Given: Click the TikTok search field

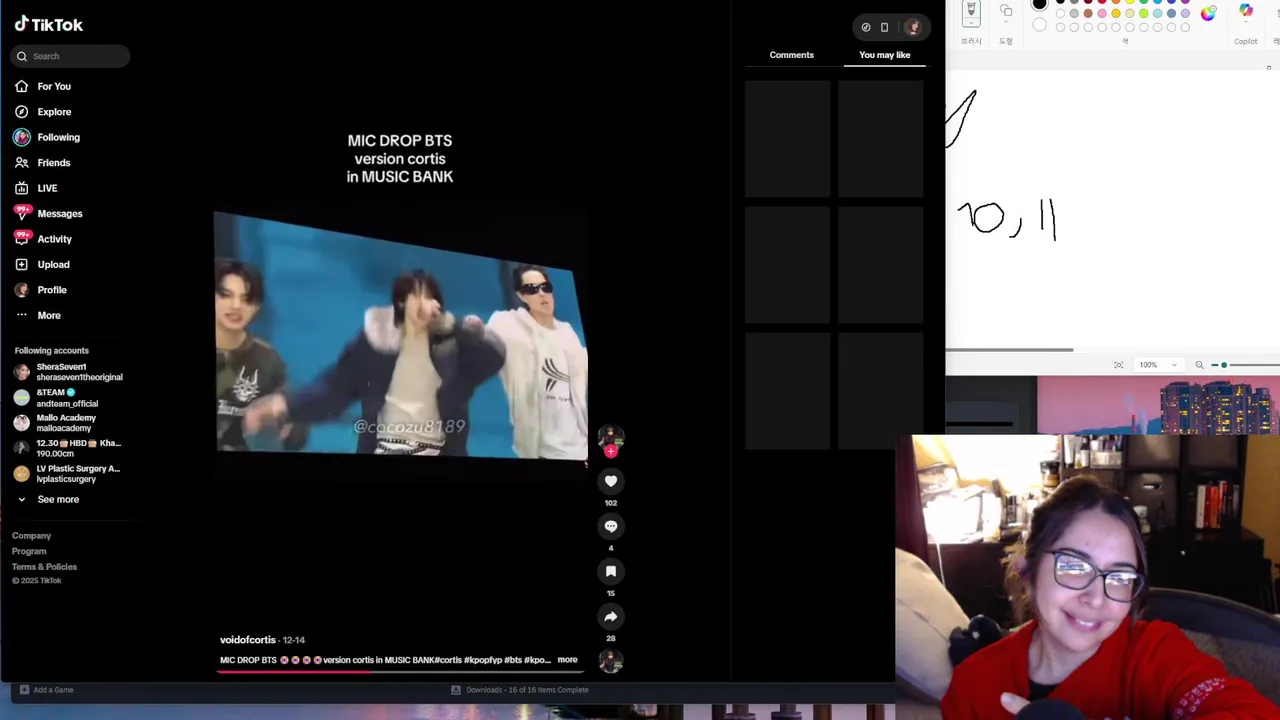Looking at the screenshot, I should [70, 56].
